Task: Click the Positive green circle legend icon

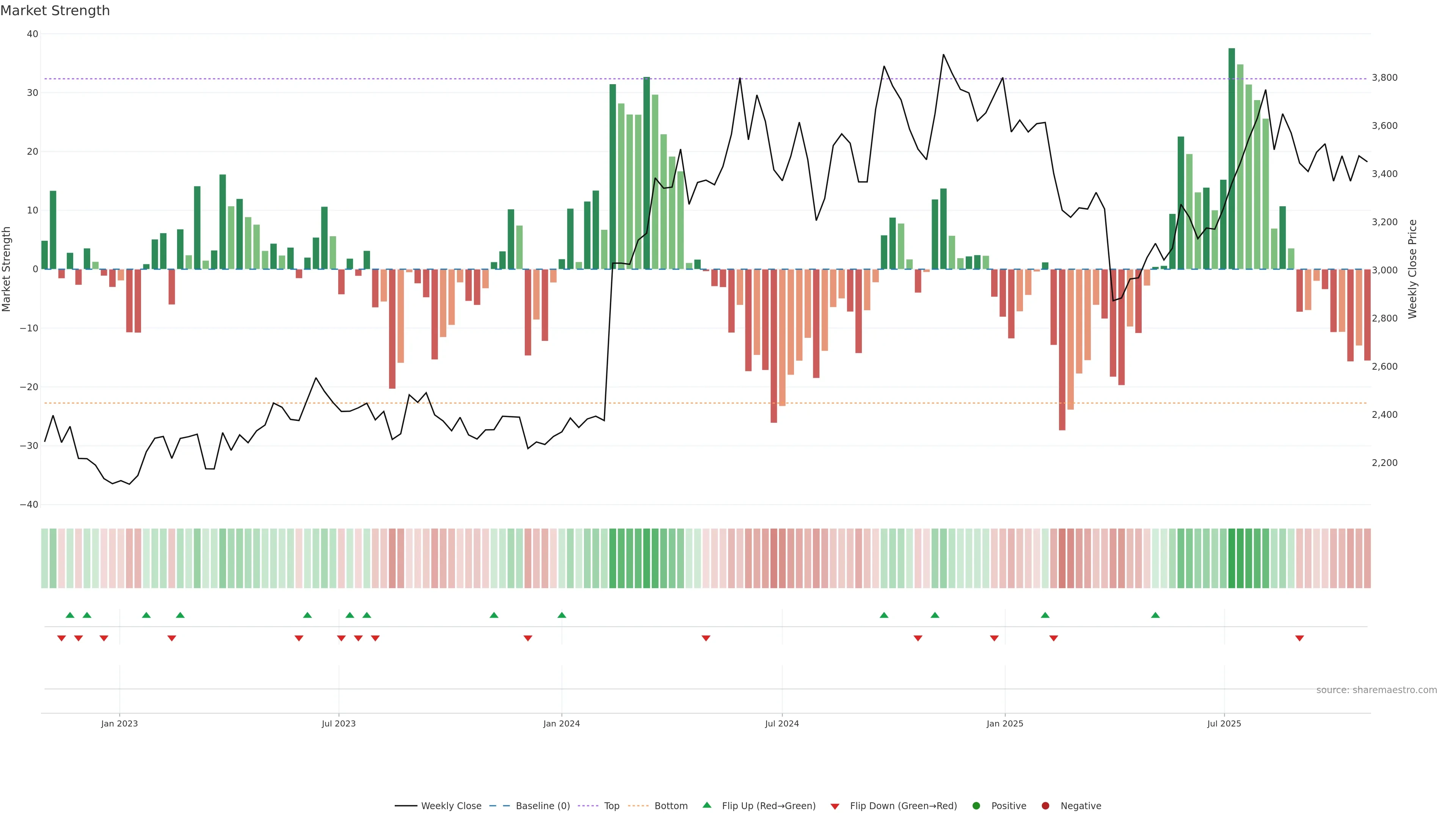Action: [976, 806]
